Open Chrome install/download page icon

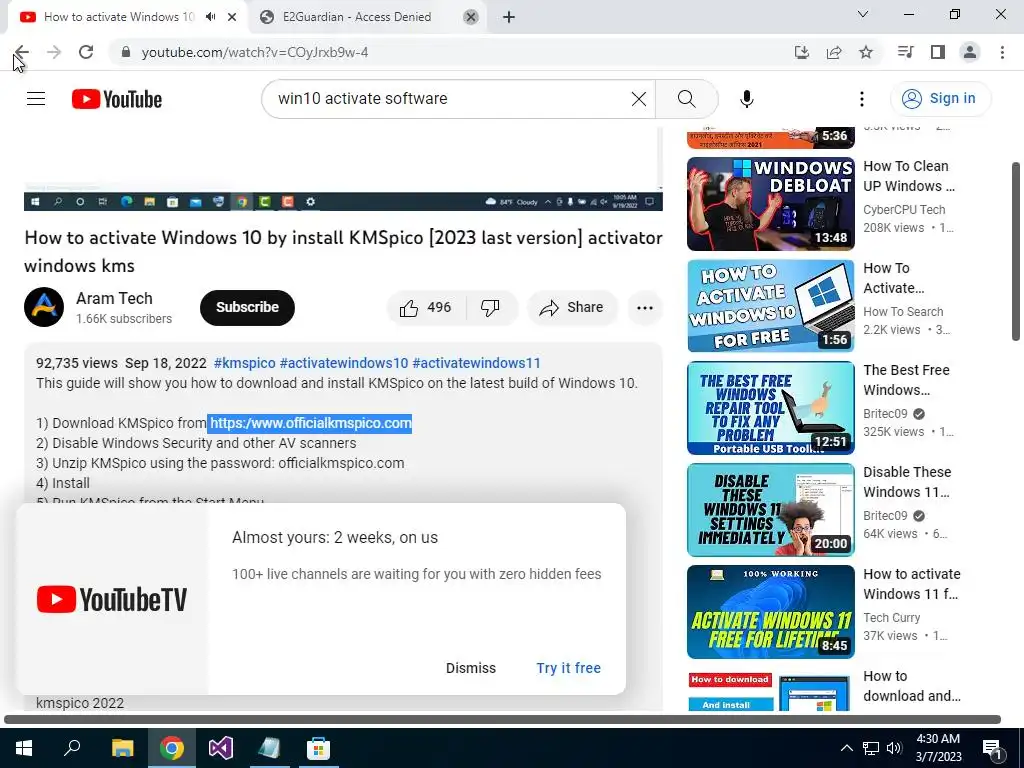tap(801, 52)
